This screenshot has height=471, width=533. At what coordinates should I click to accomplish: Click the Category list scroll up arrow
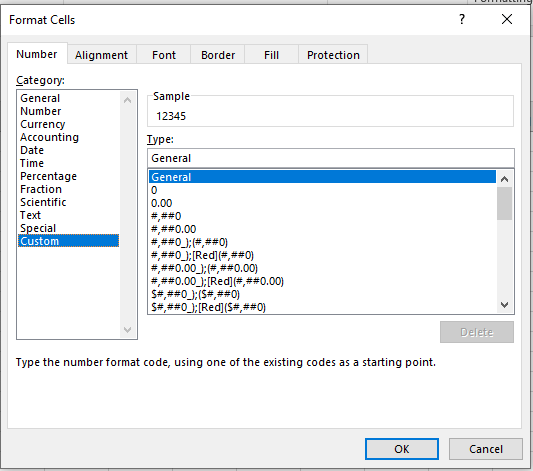(127, 100)
